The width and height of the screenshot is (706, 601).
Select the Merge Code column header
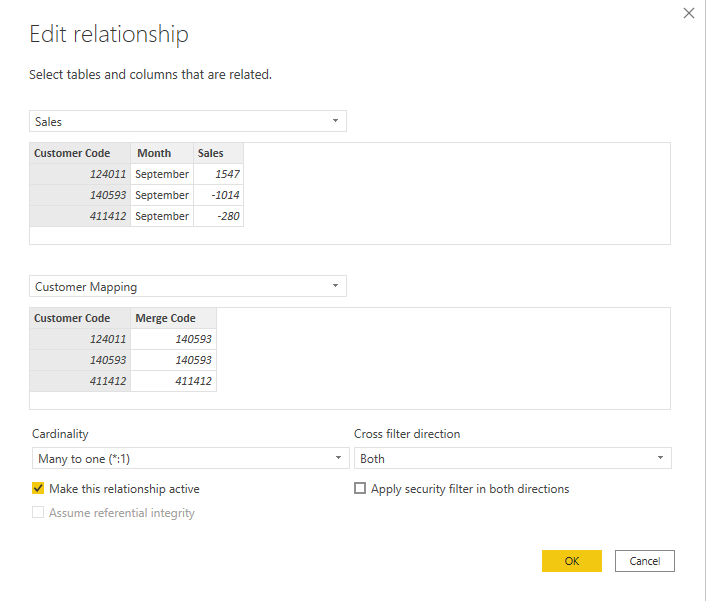pos(174,318)
